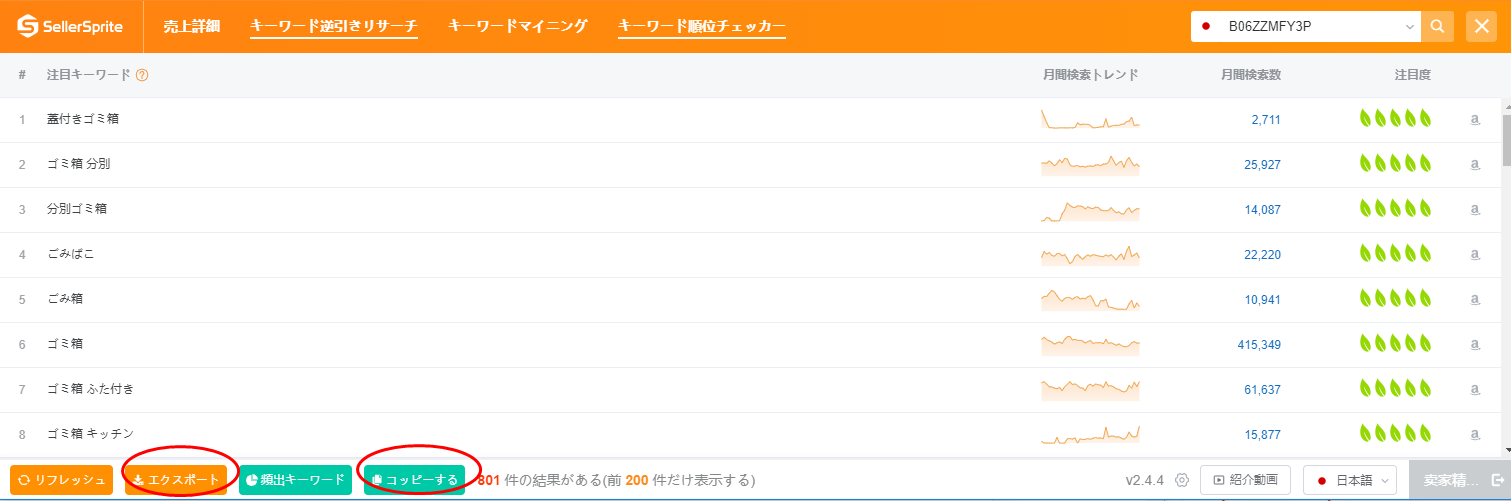The width and height of the screenshot is (1511, 501).
Task: Click keyword ごみばこ
Action: pyautogui.click(x=71, y=254)
